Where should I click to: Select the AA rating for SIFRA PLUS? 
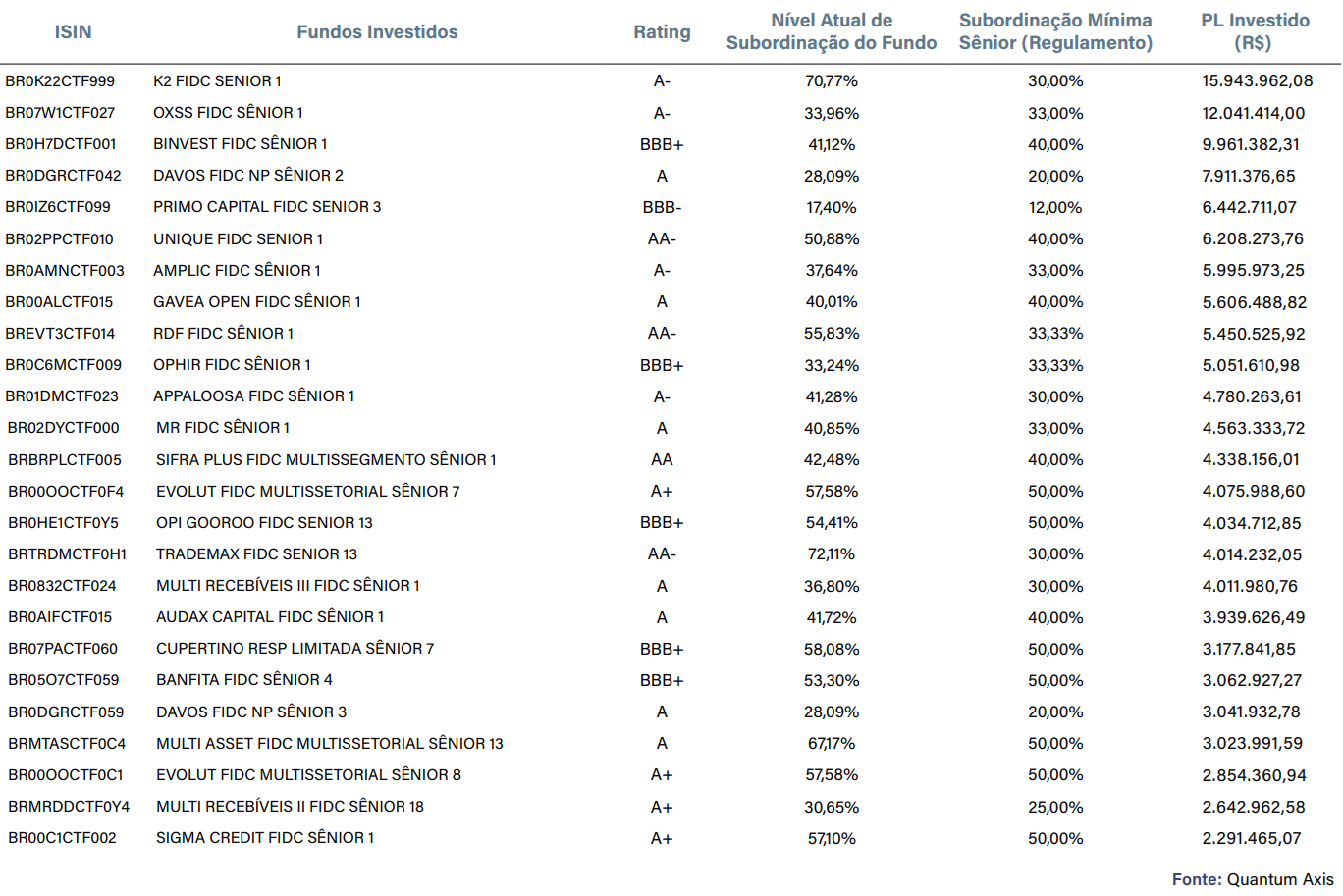pos(662,460)
